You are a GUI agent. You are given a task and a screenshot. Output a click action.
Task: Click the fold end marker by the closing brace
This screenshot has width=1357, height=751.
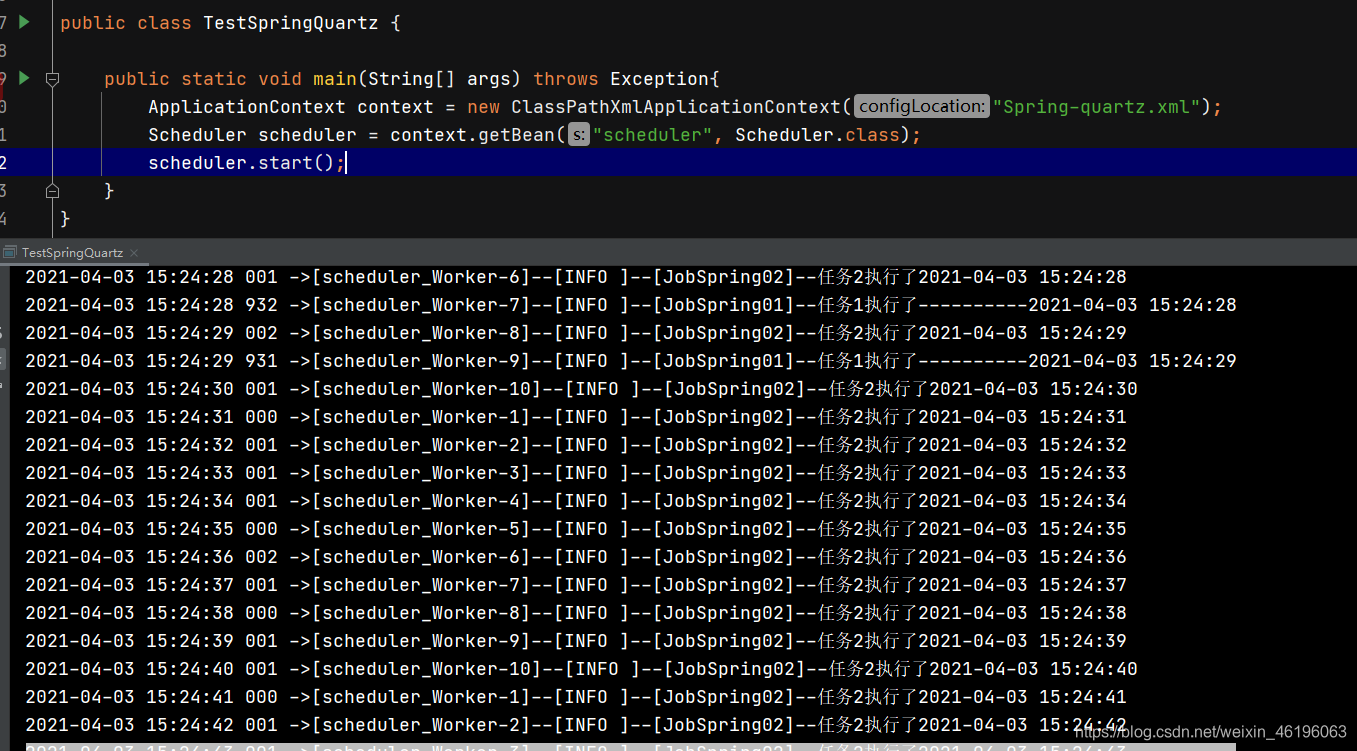click(53, 190)
